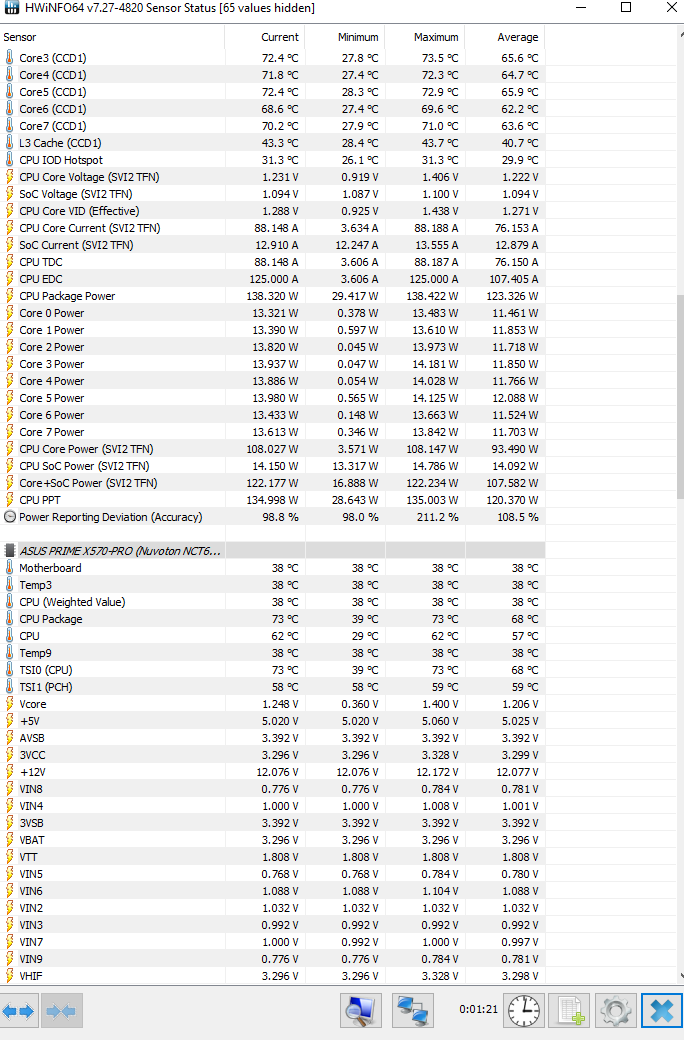Viewport: 684px width, 1040px height.
Task: Select the CPU Package temperature row
Action: point(272,619)
